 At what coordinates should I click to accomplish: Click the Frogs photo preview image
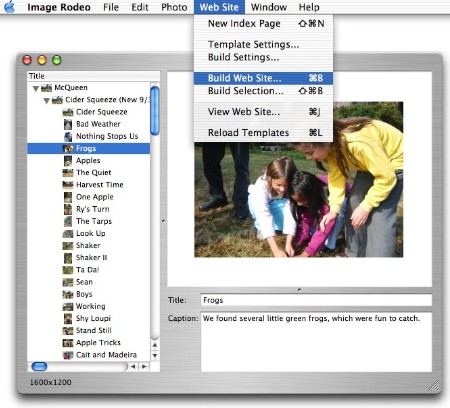pyautogui.click(x=298, y=179)
